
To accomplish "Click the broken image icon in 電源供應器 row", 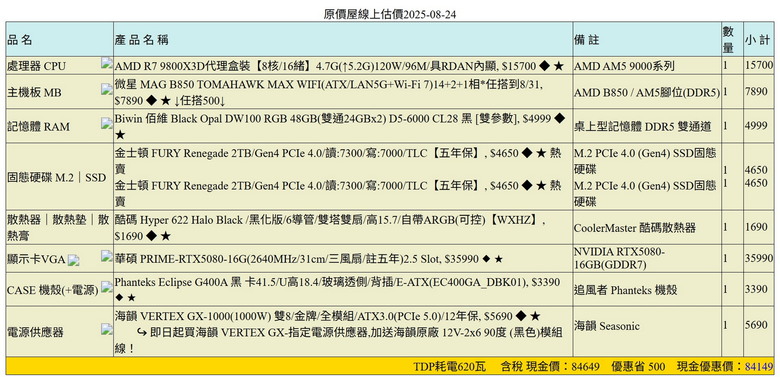I will point(107,329).
